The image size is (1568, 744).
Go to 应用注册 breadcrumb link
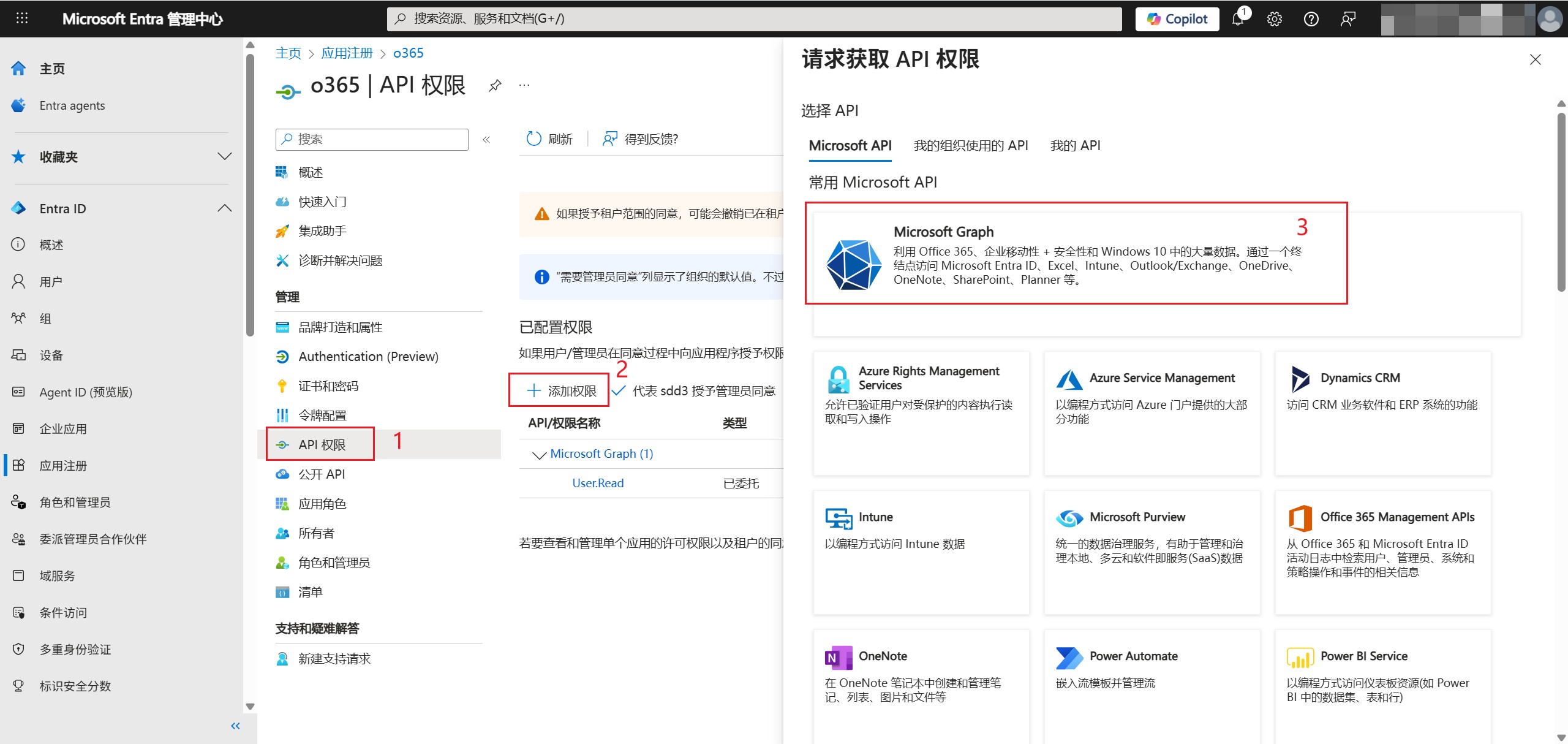347,53
